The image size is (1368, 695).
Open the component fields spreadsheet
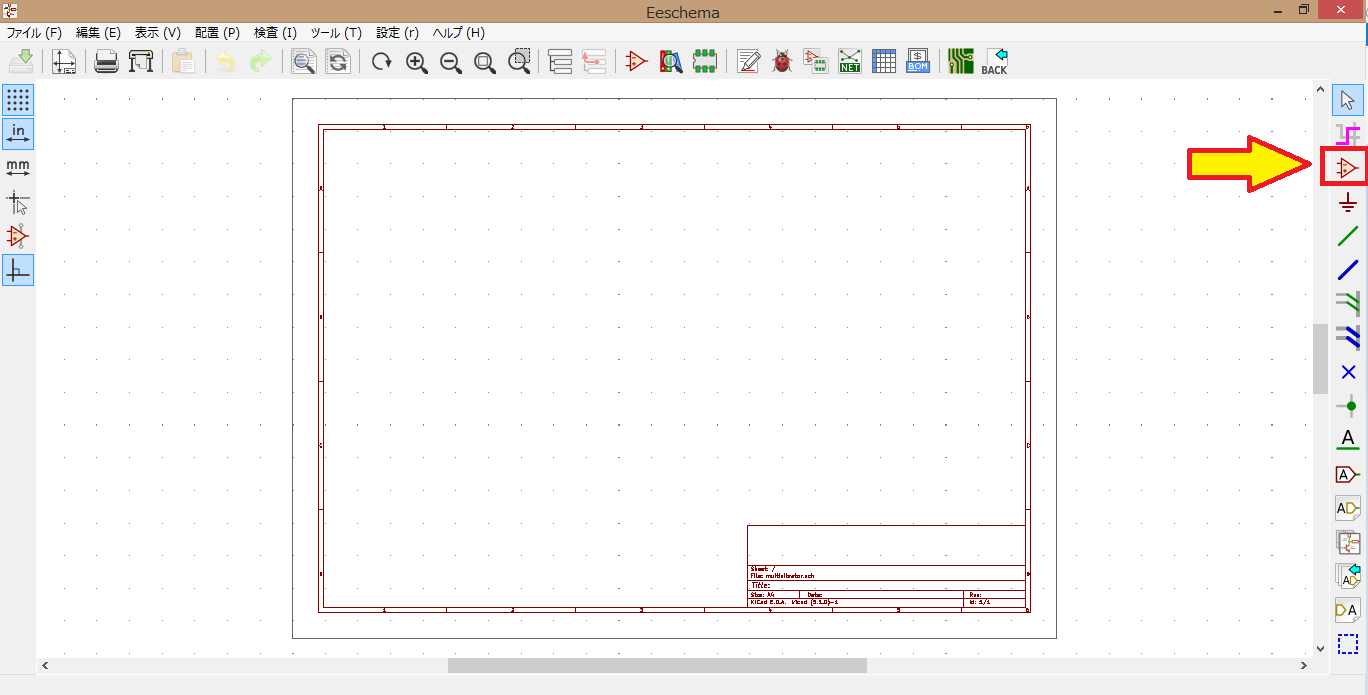(884, 61)
